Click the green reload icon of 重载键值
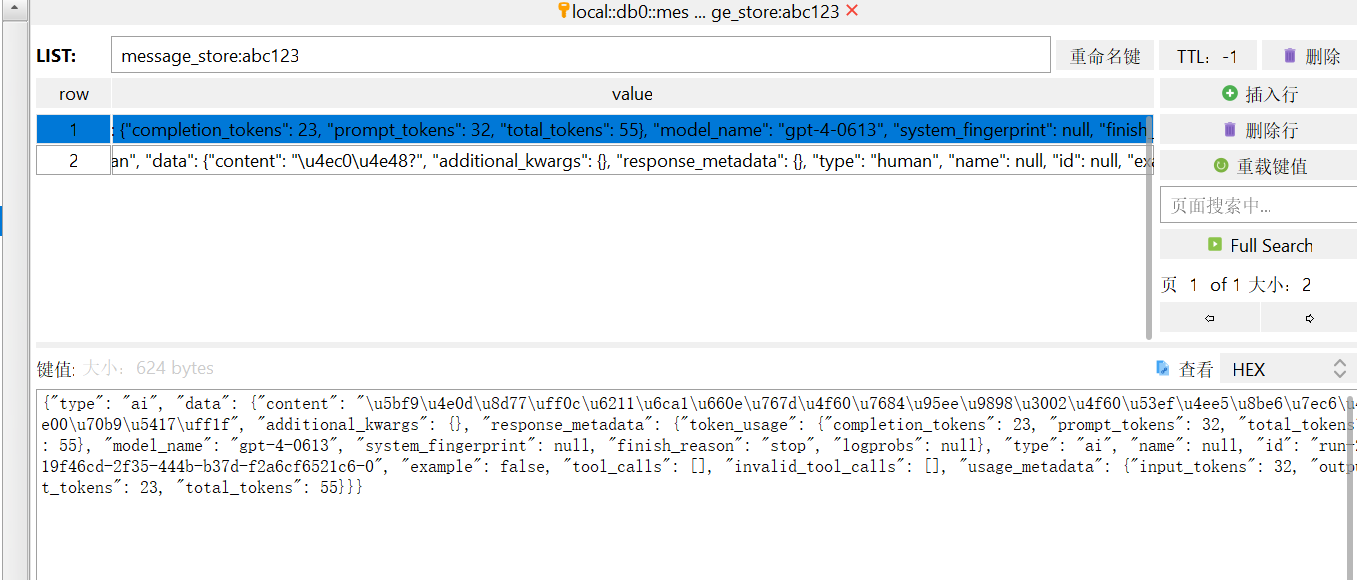 [1220, 166]
